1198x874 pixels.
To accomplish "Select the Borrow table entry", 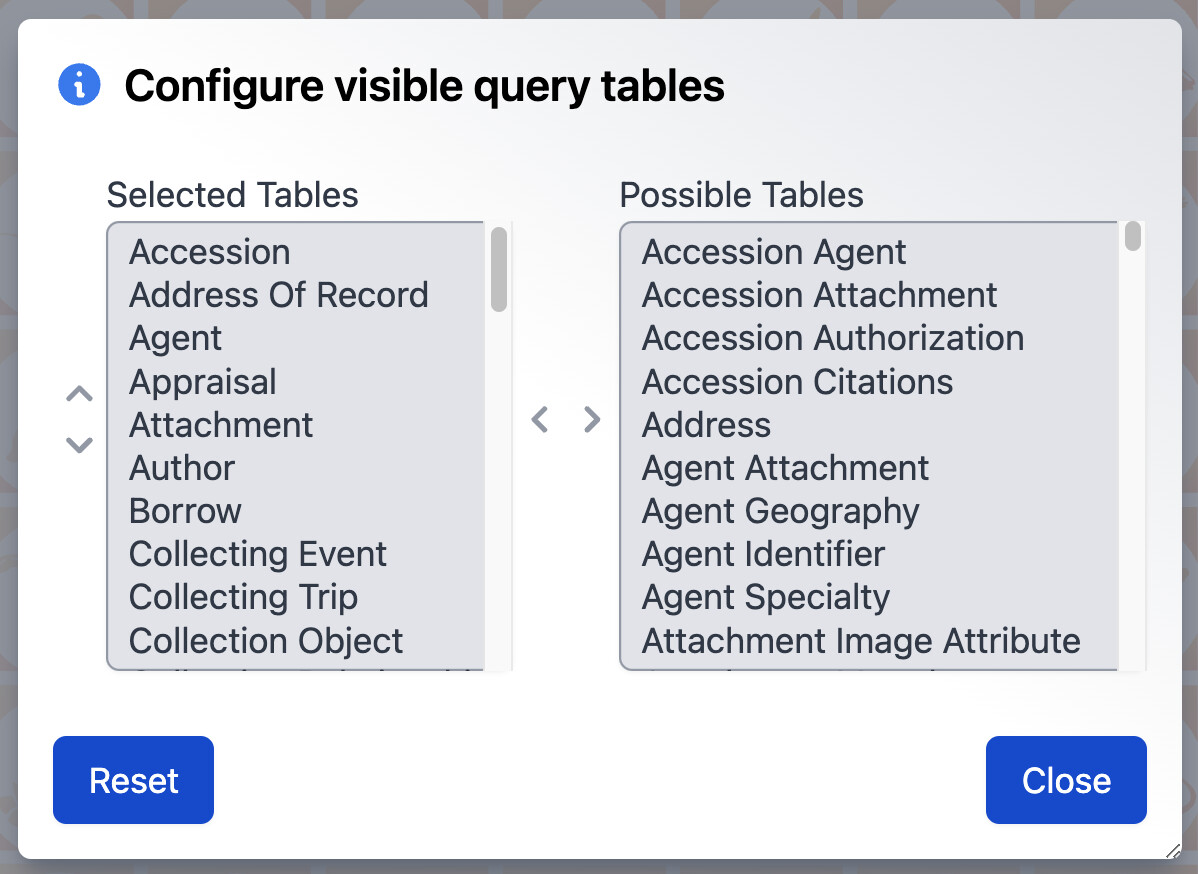I will pos(186,511).
